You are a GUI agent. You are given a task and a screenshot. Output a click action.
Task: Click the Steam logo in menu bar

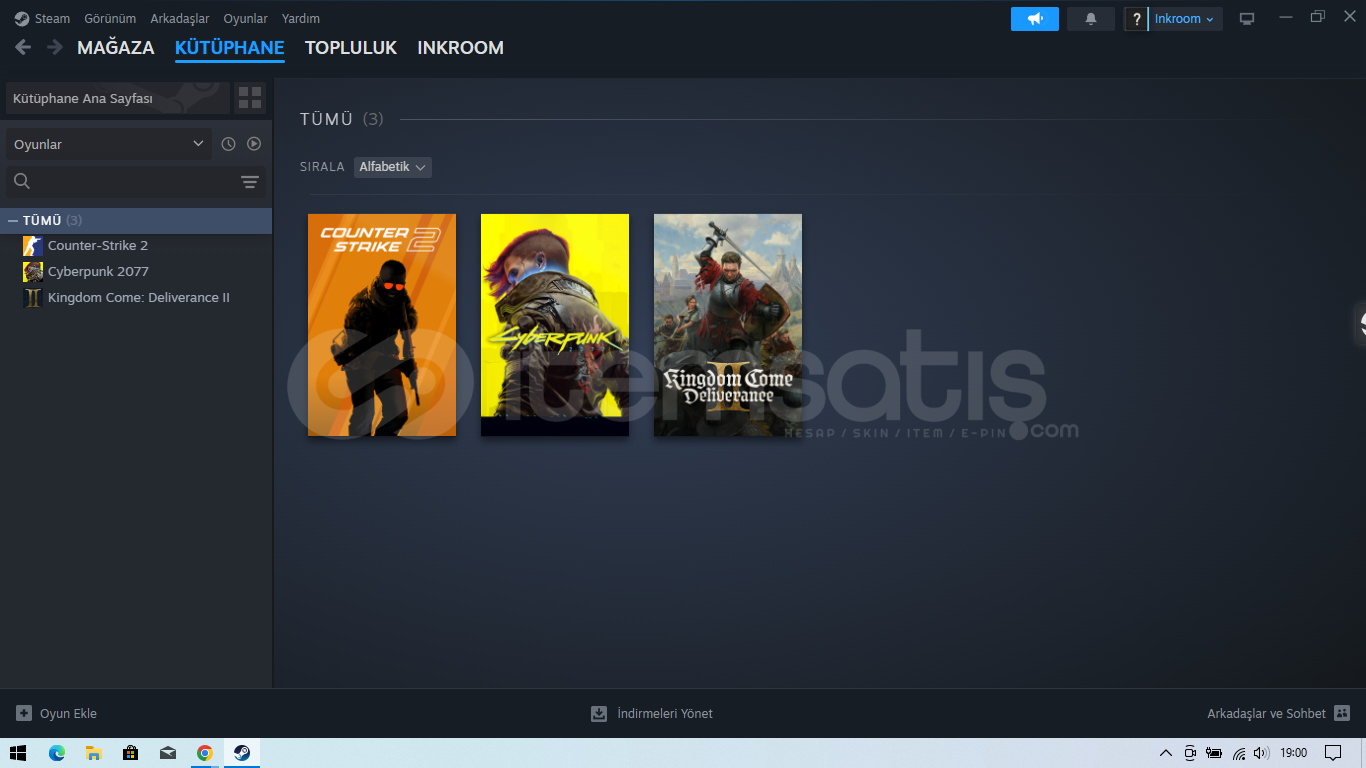point(22,19)
